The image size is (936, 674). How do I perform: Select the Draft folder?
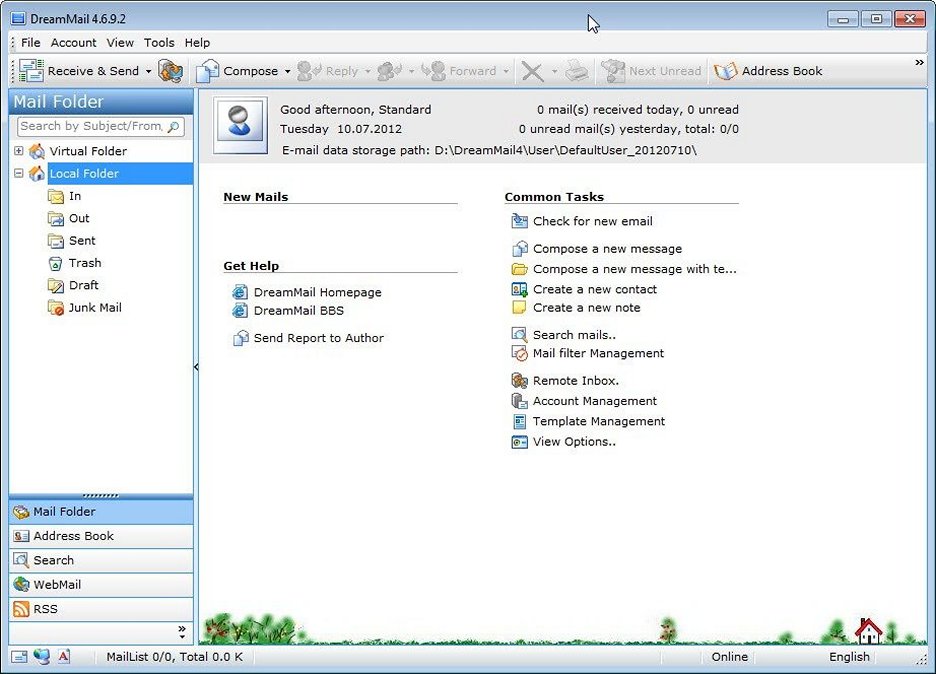click(84, 285)
